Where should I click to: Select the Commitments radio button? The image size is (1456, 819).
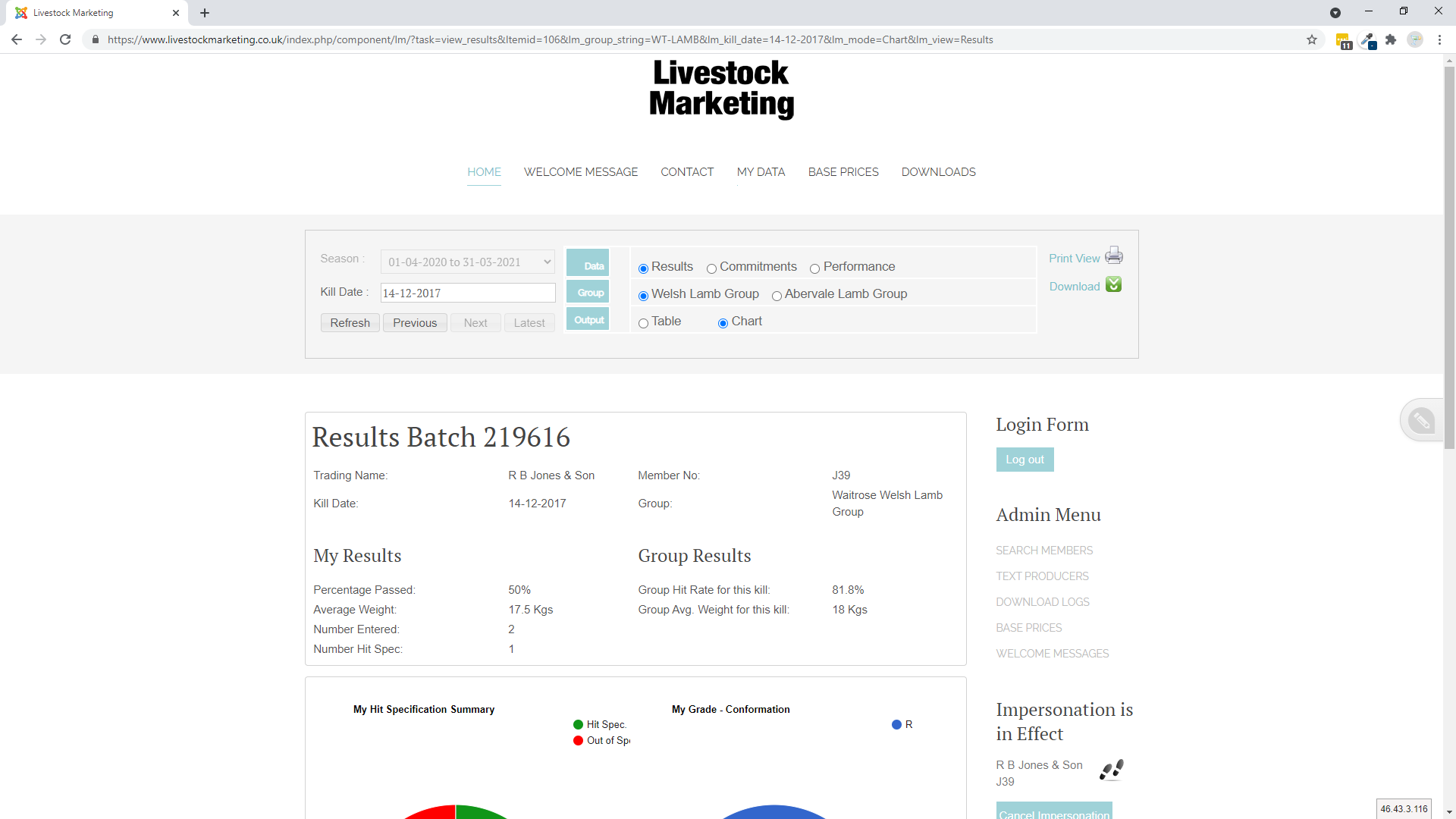711,268
